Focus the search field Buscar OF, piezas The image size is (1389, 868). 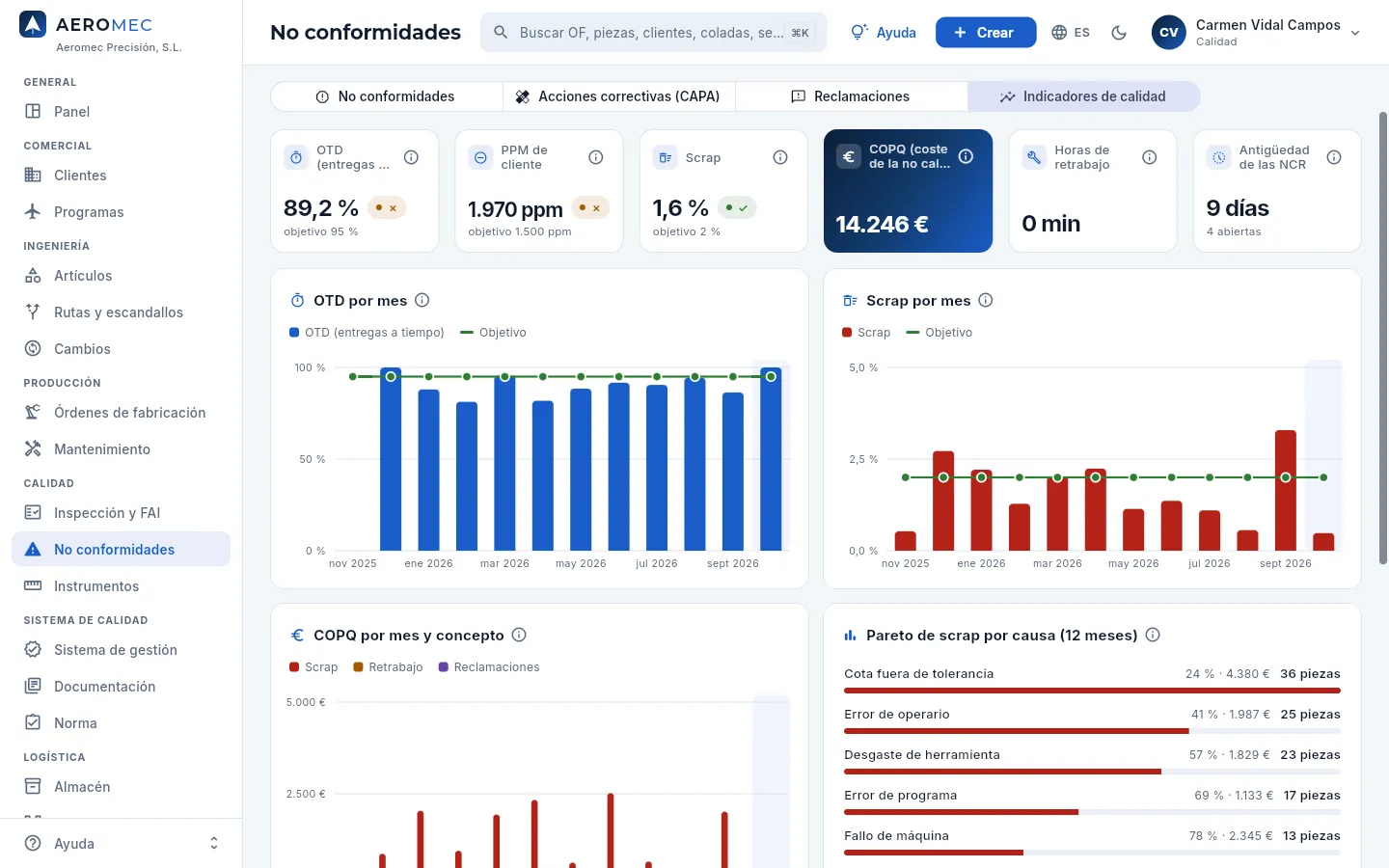654,33
